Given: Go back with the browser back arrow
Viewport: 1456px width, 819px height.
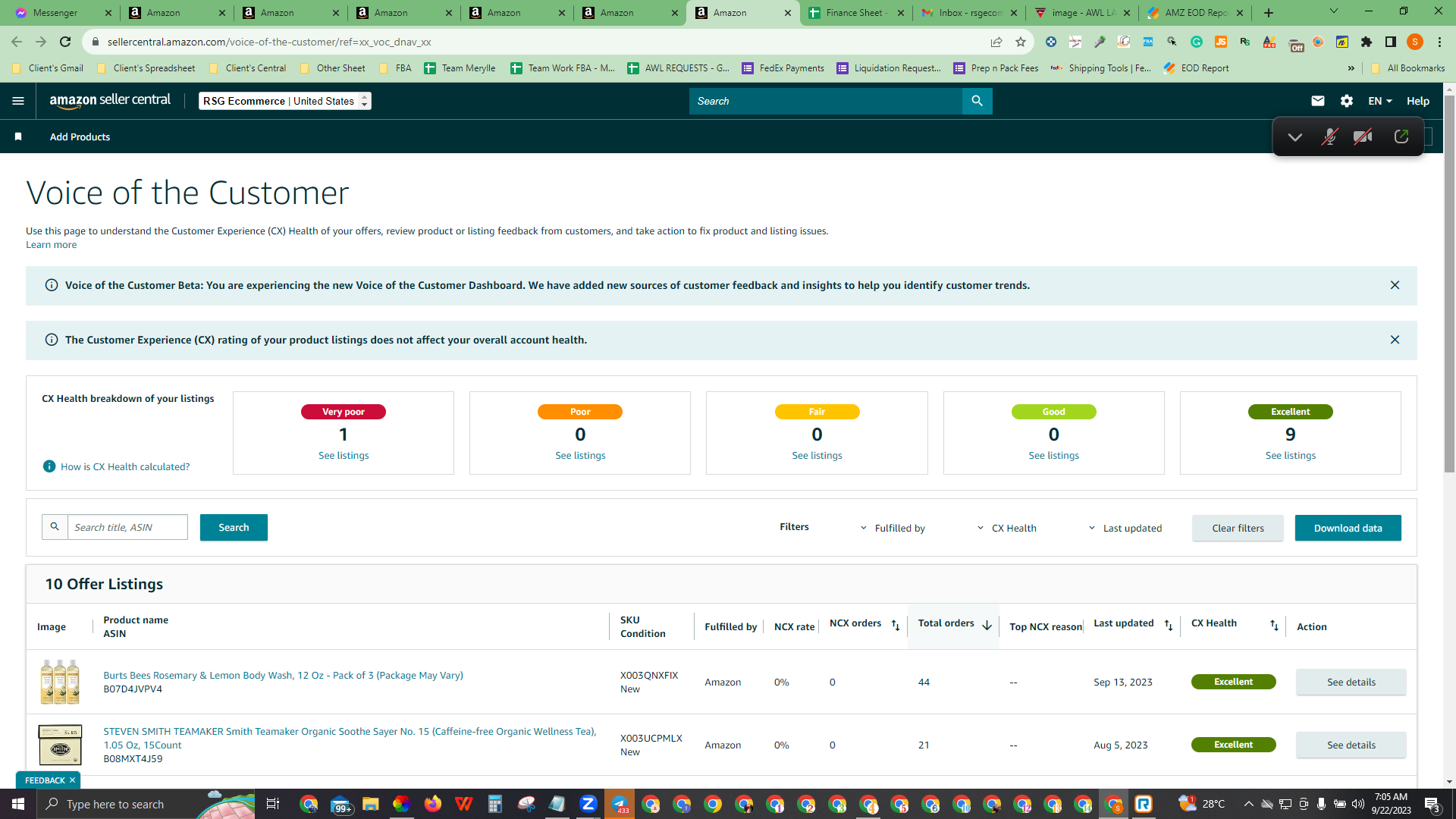Looking at the screenshot, I should coord(17,42).
